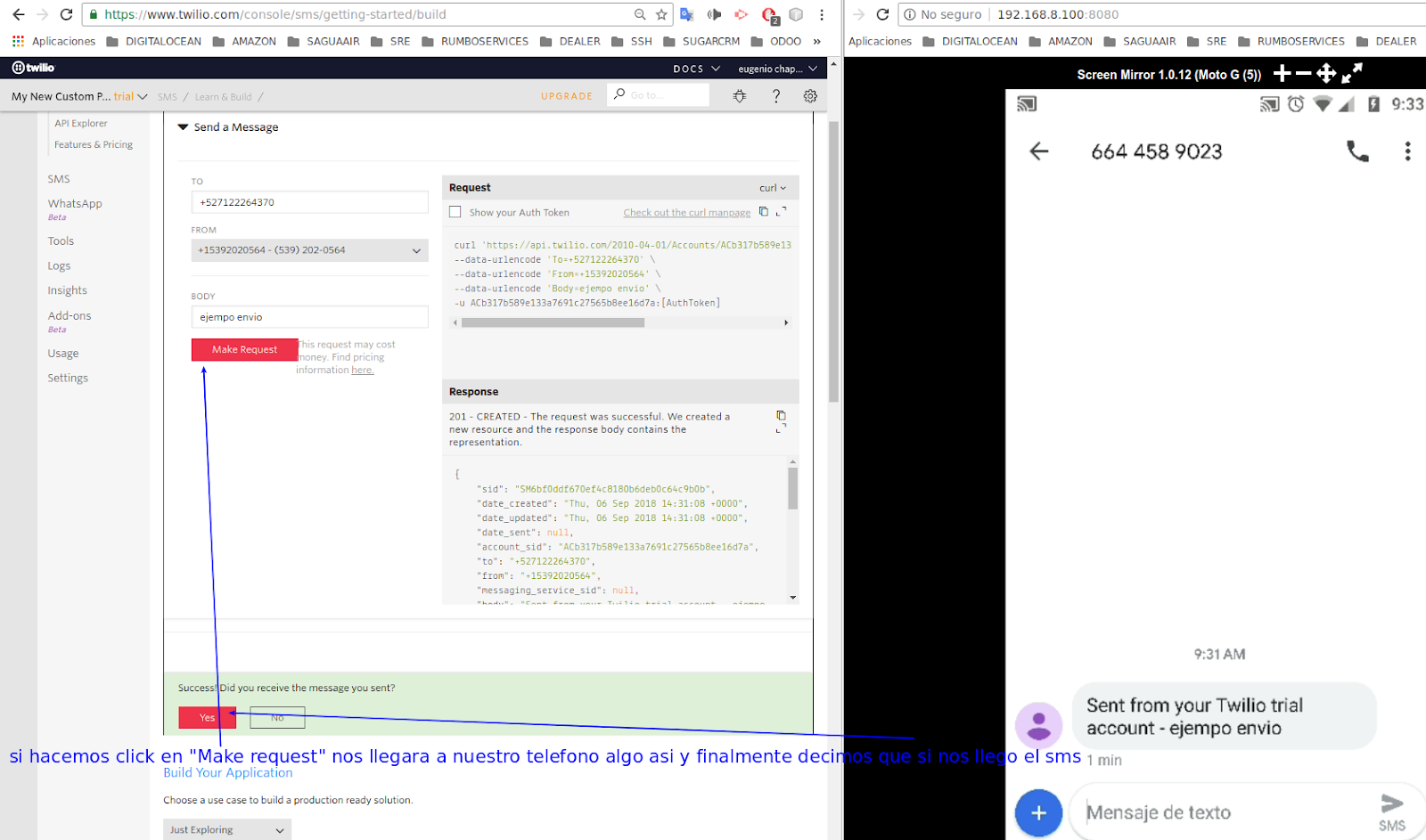This screenshot has width=1426, height=840.
Task: Open the Chrome three-dot menu
Action: click(x=822, y=14)
